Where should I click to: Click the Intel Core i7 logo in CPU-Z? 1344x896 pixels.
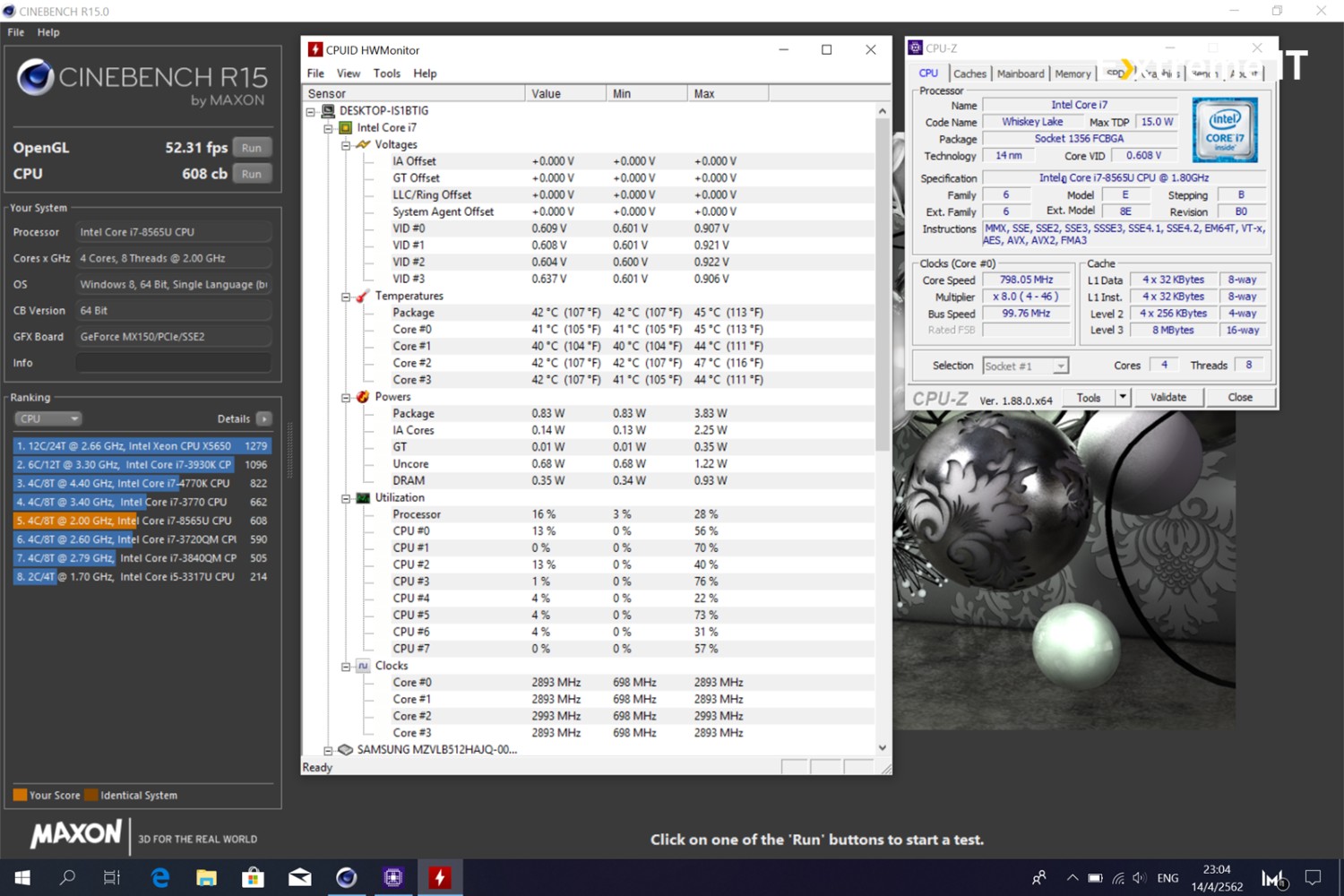(1225, 129)
